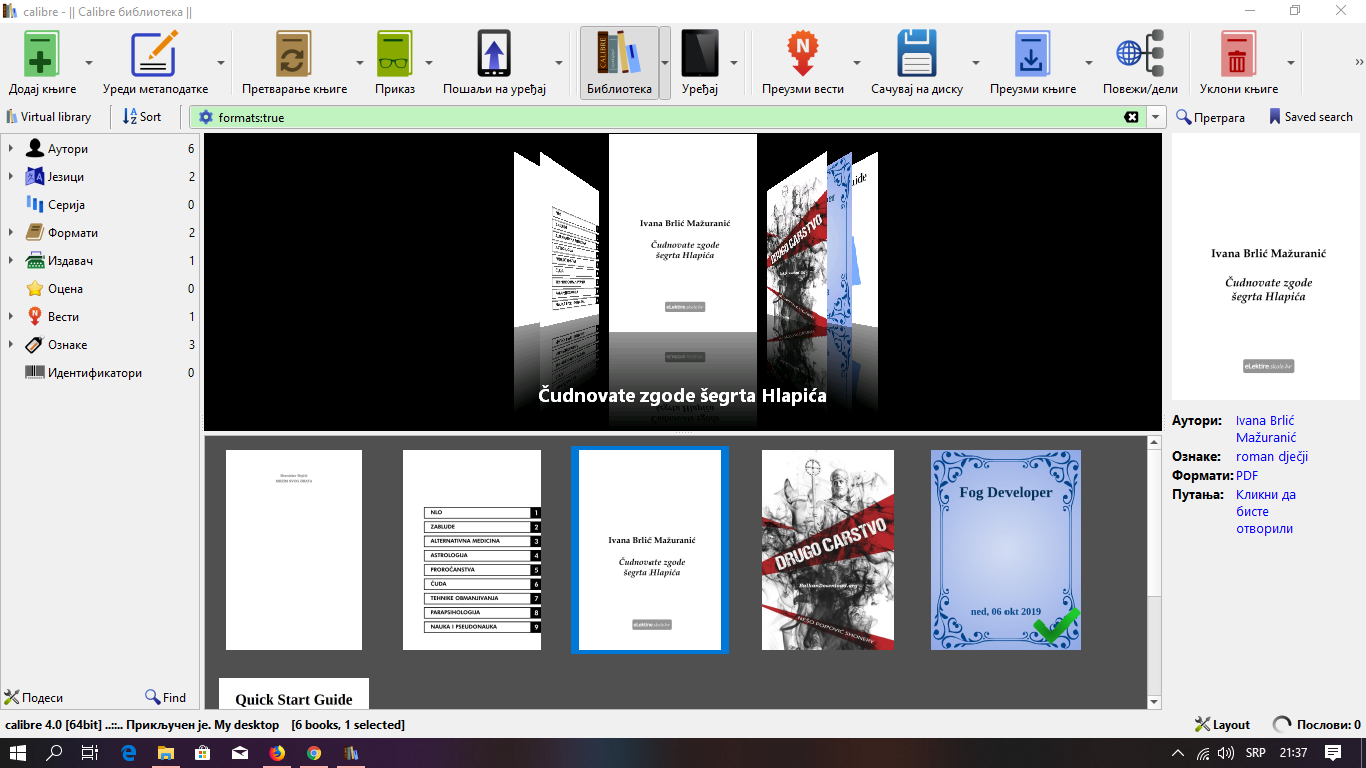Click the dječji tag link
This screenshot has height=768, width=1366.
coord(1293,457)
